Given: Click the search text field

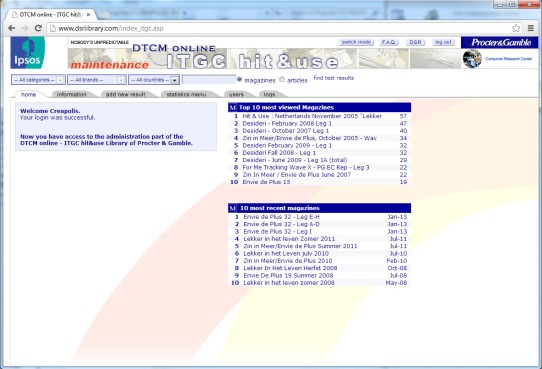Looking at the screenshot, I should (x=209, y=79).
